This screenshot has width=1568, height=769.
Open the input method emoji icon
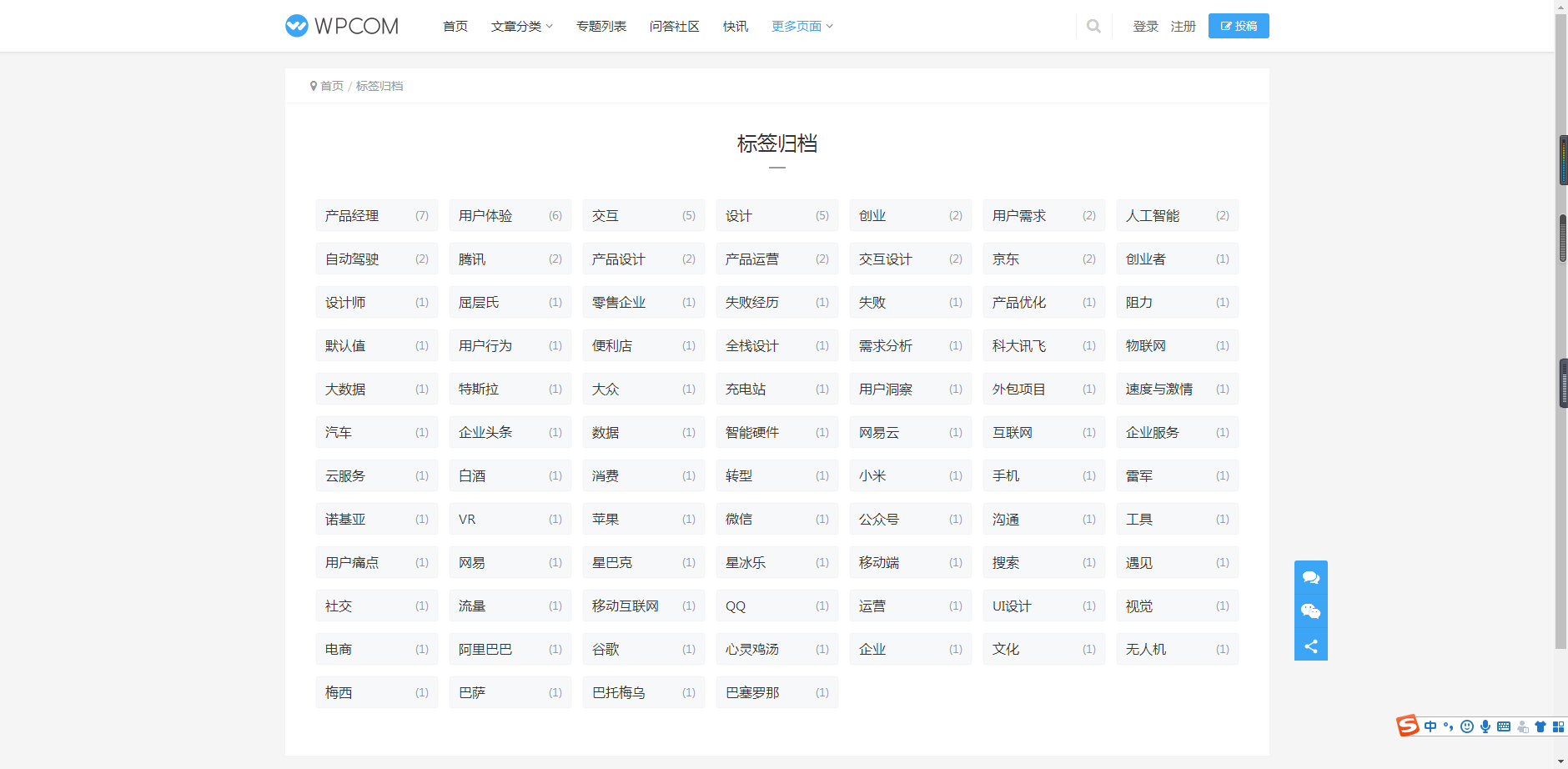tap(1467, 726)
